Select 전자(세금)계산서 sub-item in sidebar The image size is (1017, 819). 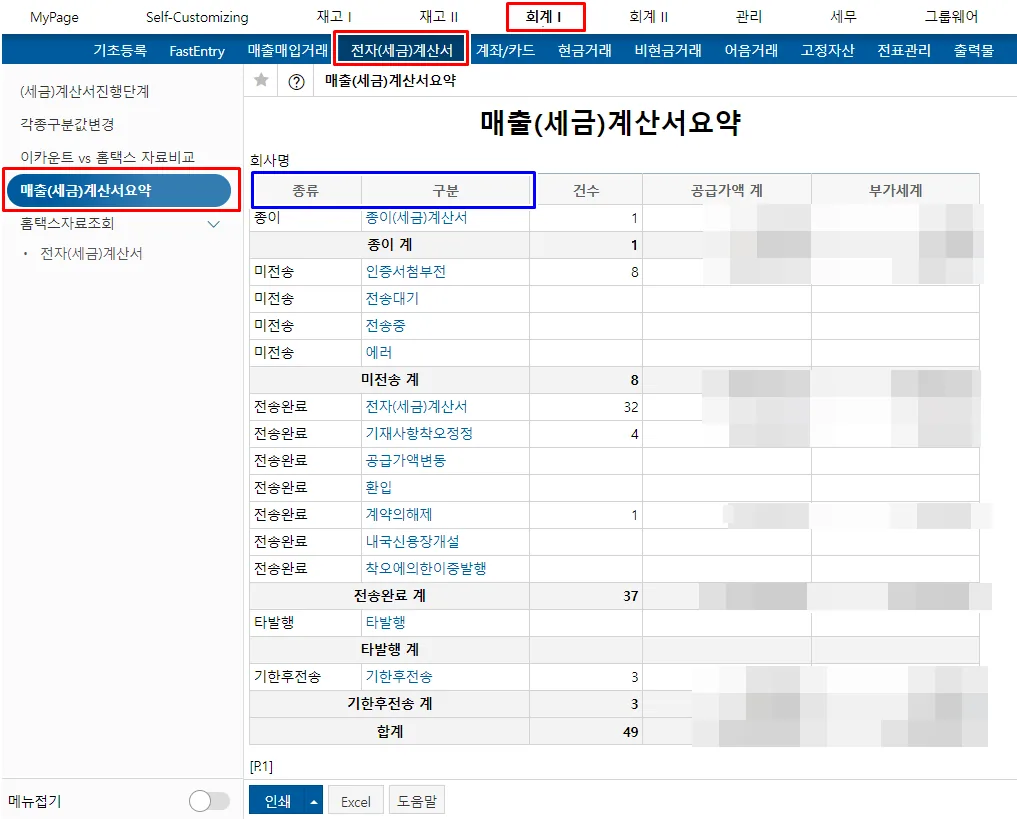click(91, 254)
